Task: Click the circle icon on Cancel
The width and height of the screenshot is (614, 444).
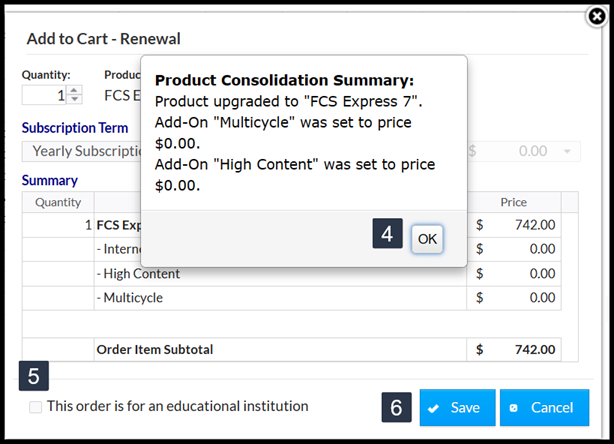Action: click(x=514, y=408)
